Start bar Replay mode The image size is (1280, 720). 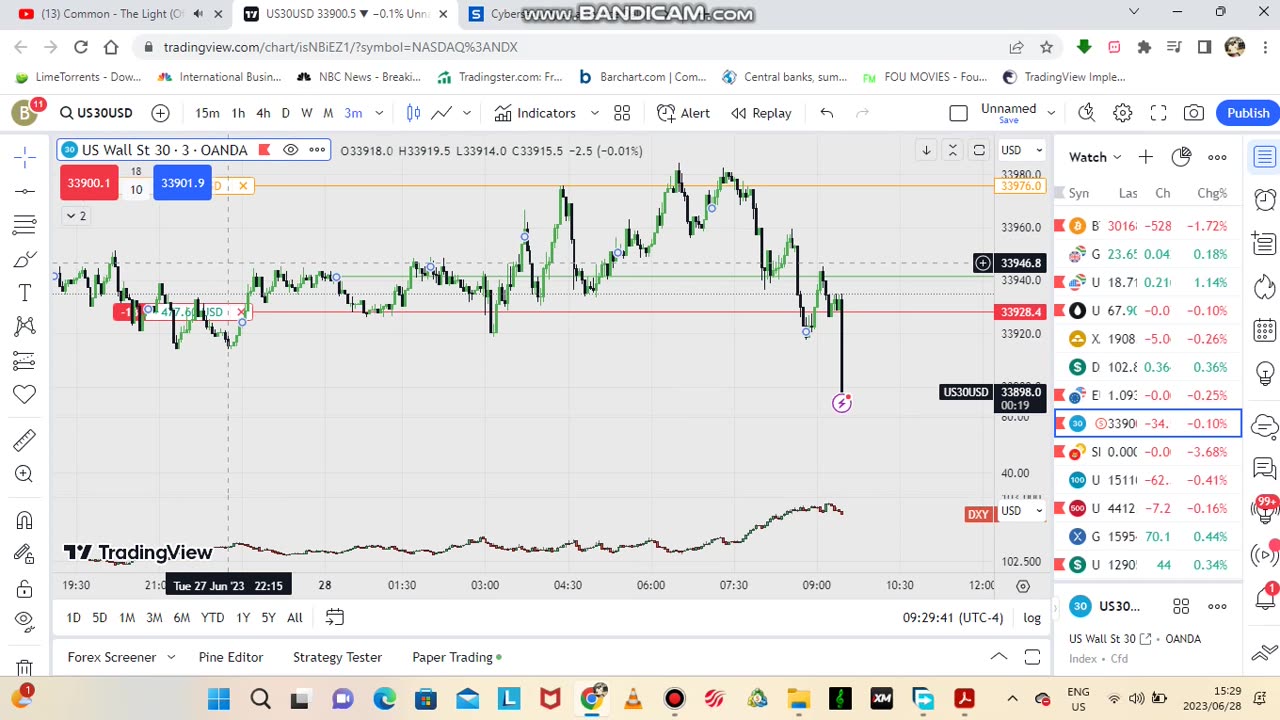click(x=761, y=113)
